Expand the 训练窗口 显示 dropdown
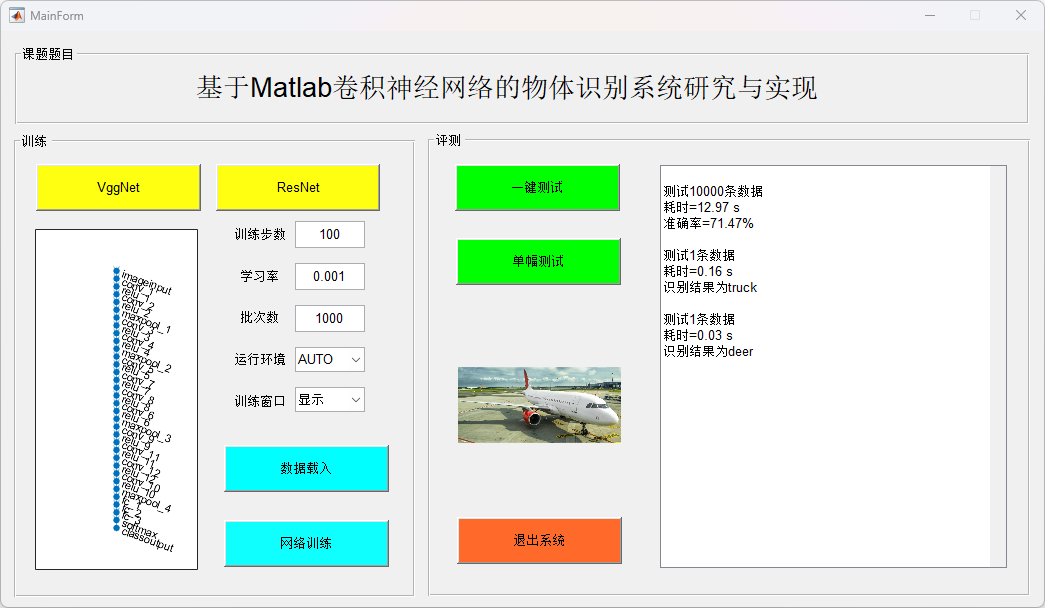Viewport: 1045px width, 608px height. coord(330,399)
